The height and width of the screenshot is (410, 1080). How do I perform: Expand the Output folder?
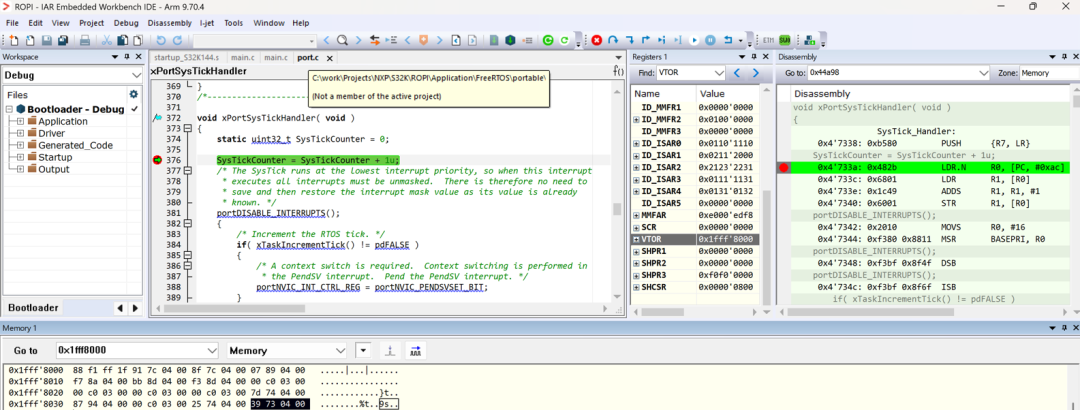pos(21,170)
